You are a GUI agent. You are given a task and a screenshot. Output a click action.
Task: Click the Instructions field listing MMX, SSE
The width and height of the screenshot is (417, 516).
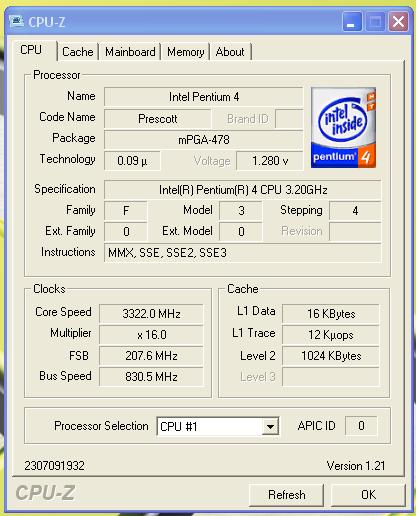tap(243, 253)
